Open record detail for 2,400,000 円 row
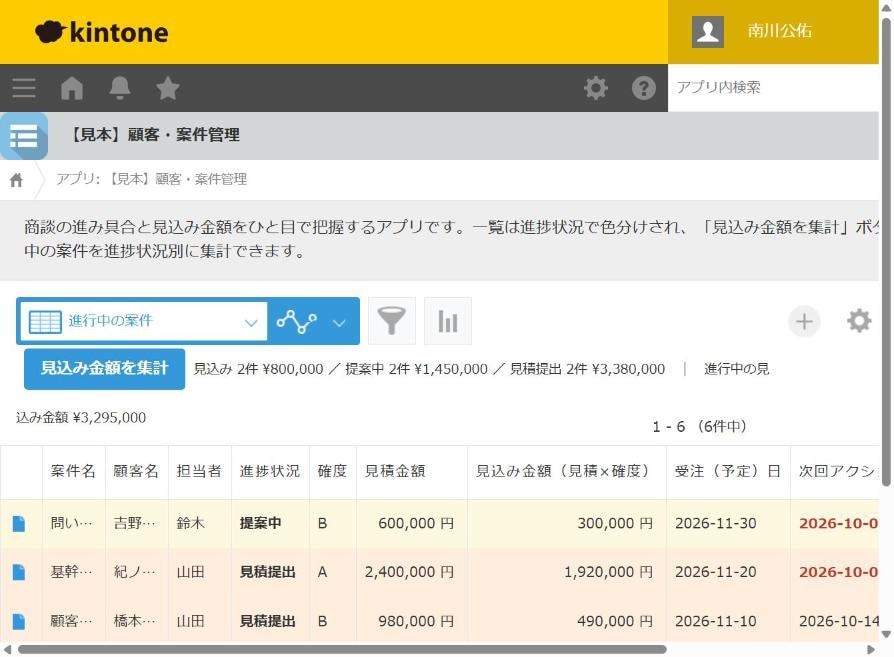 pos(19,572)
